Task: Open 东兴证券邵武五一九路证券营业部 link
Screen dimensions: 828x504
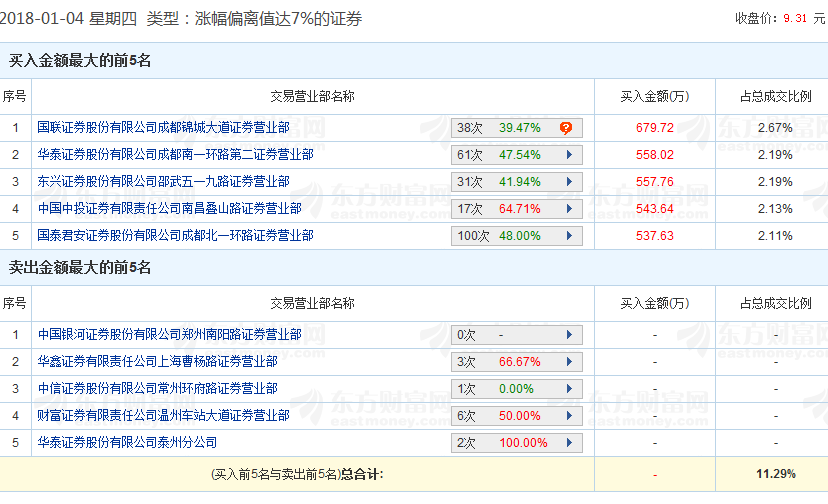Action: click(163, 182)
